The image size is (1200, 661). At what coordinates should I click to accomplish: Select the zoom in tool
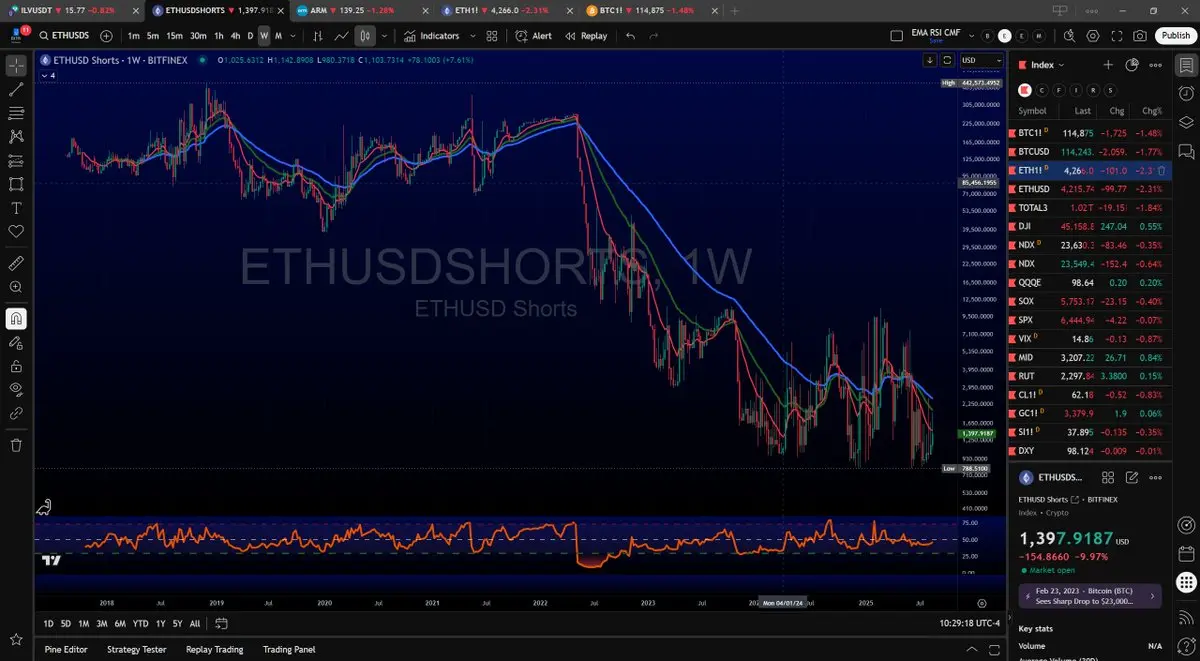pos(16,287)
